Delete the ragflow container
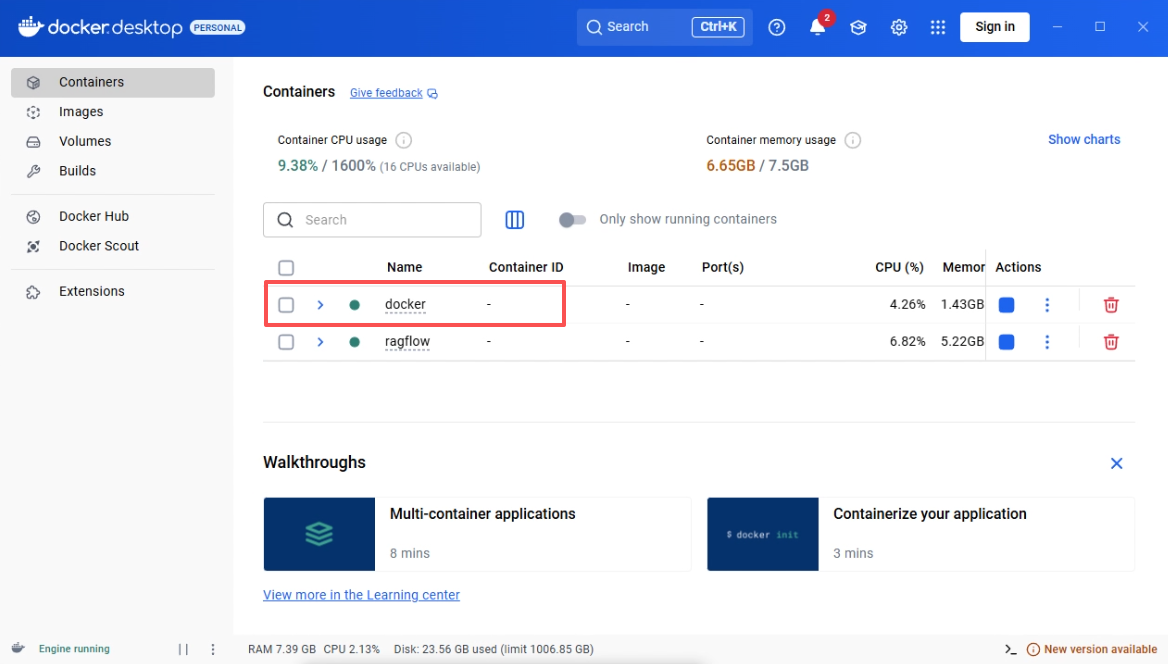The width and height of the screenshot is (1168, 664). click(1111, 342)
